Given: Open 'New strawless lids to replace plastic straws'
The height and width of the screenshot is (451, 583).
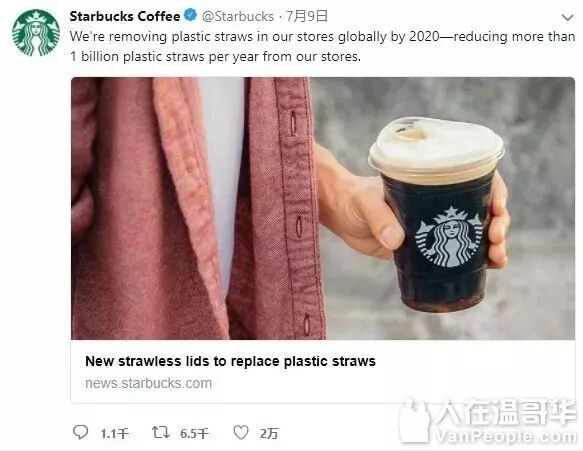Looking at the screenshot, I should [231, 361].
